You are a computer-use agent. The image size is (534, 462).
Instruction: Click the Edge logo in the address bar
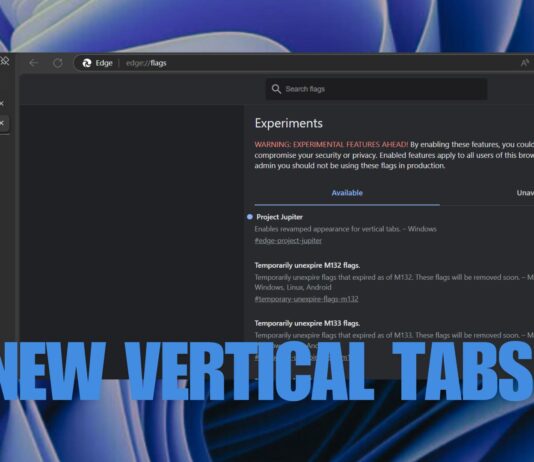click(87, 63)
